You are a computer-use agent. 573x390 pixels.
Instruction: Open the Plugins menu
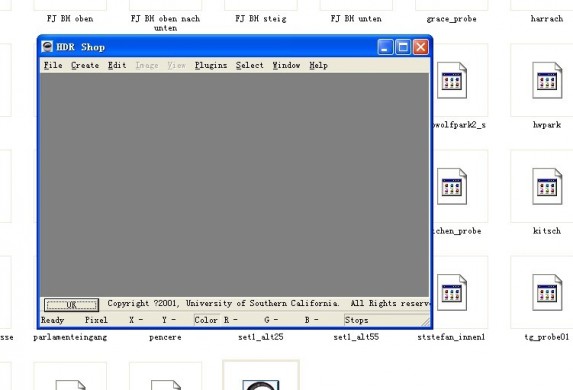[211, 65]
